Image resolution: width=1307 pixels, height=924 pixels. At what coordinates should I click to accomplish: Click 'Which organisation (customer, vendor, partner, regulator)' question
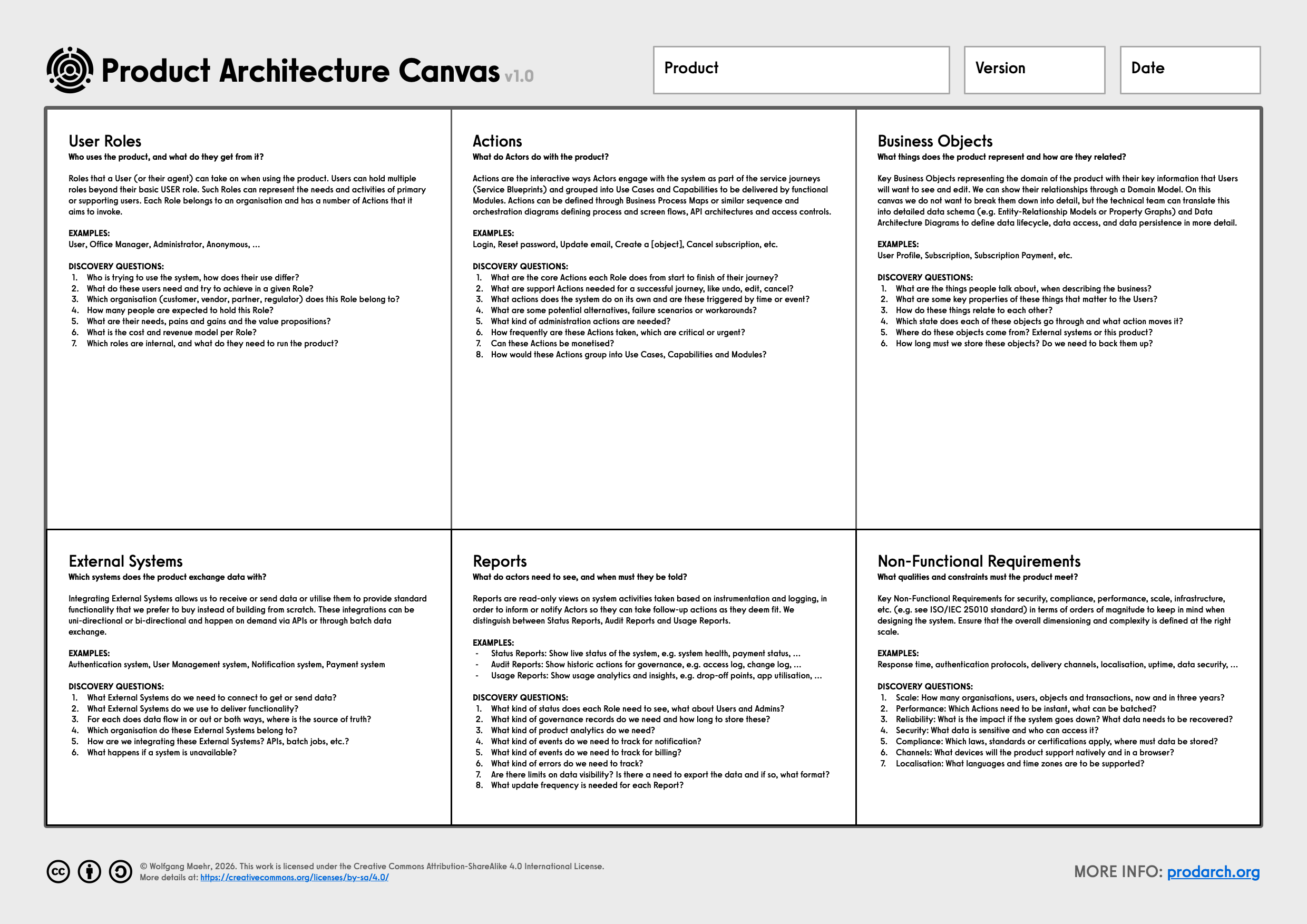243,299
